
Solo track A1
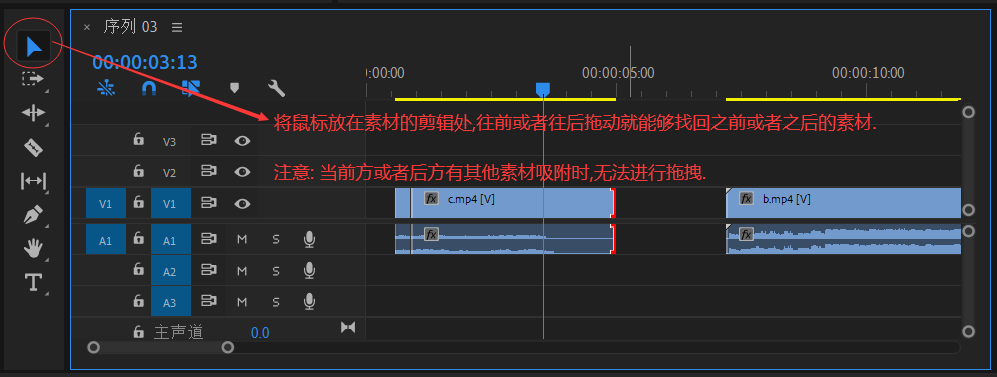pyautogui.click(x=276, y=240)
